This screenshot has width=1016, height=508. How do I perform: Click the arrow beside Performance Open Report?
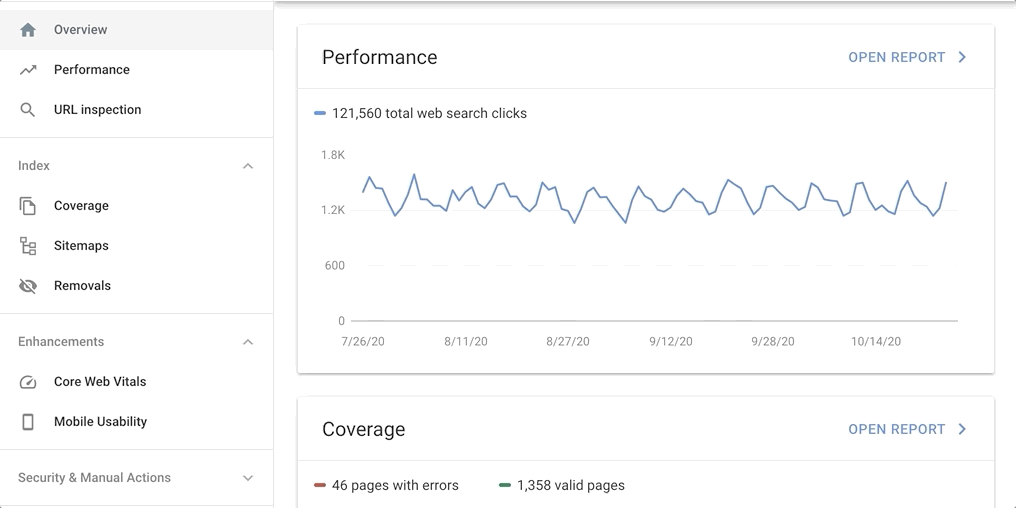pos(962,57)
